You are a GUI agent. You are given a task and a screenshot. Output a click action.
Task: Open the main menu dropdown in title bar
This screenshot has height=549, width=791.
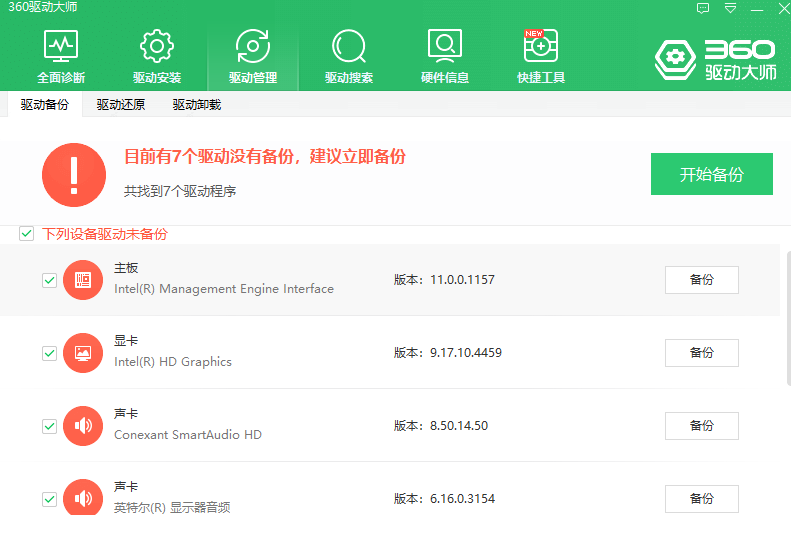730,8
